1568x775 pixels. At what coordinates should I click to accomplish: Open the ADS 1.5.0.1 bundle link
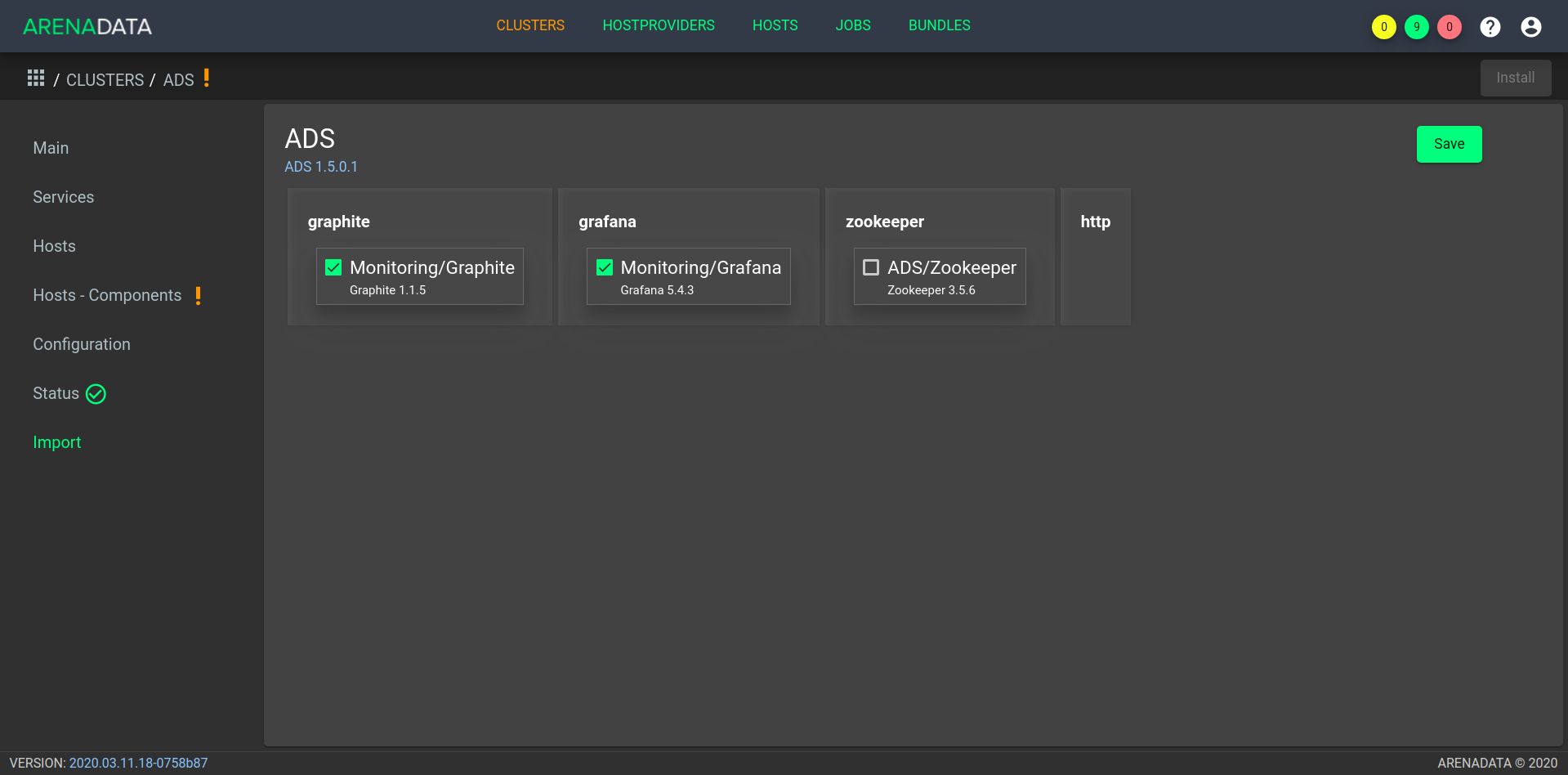tap(321, 167)
